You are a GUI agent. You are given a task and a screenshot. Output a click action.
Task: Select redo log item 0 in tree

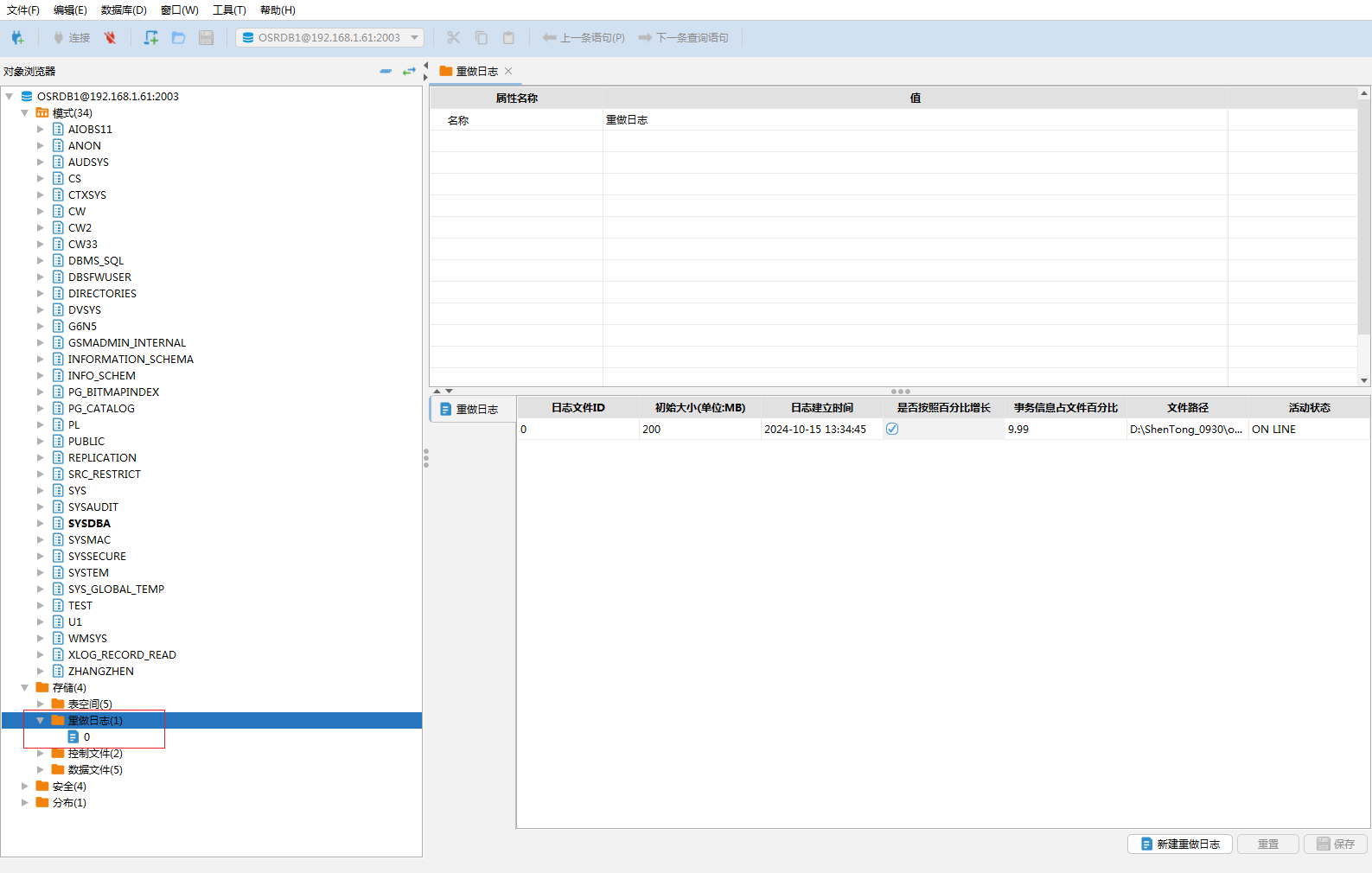(86, 737)
